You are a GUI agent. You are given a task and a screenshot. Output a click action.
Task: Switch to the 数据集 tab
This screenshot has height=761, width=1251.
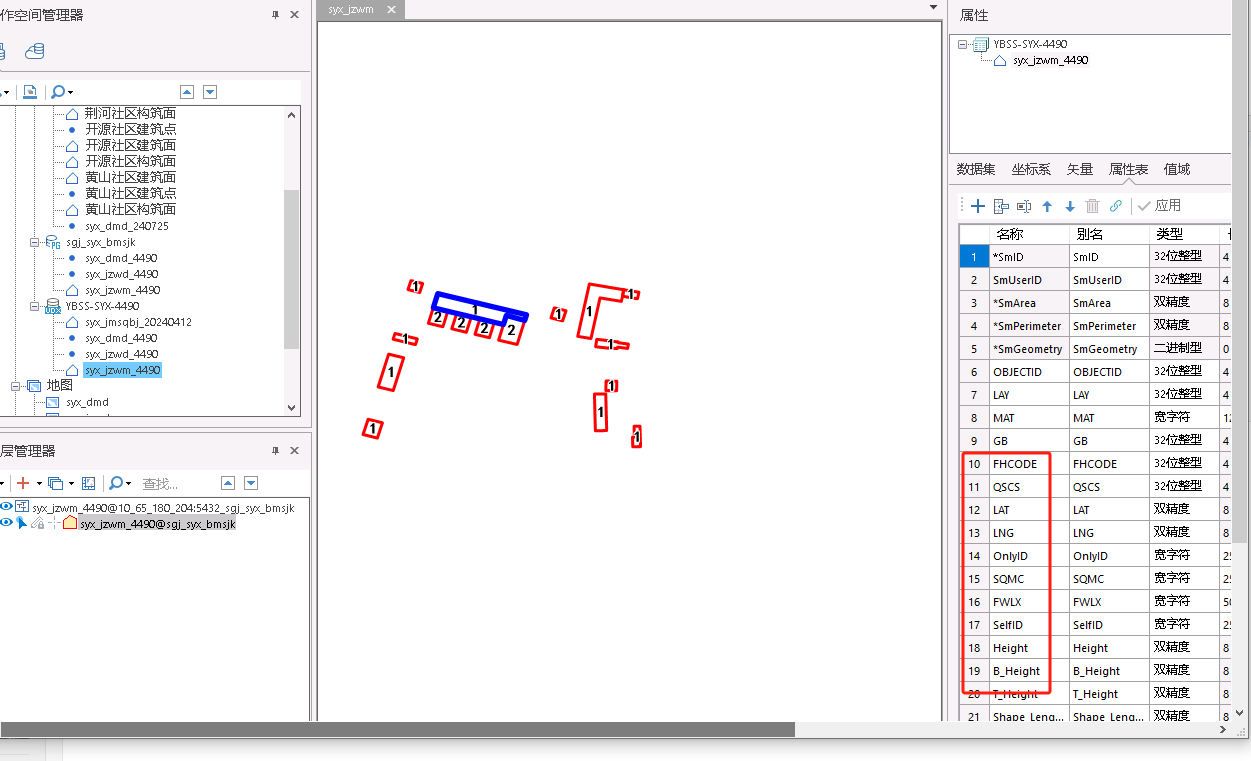pyautogui.click(x=975, y=170)
